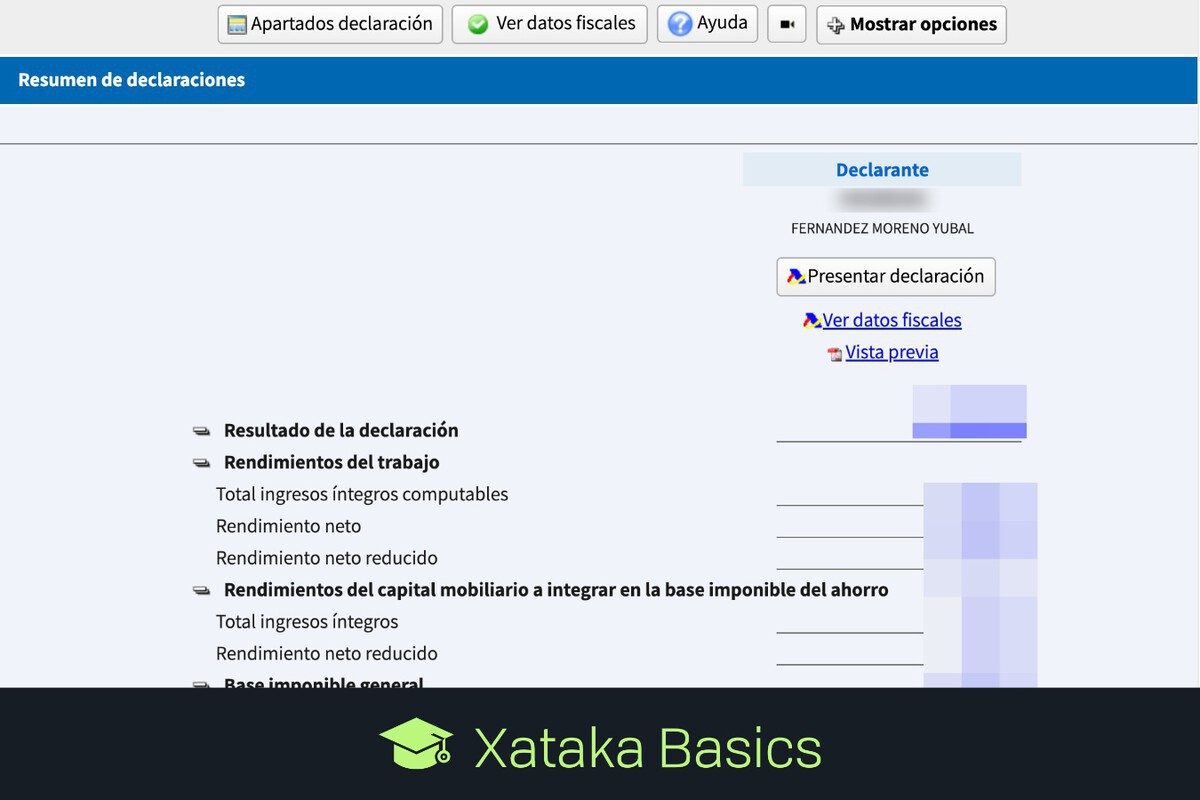Click Resultado de la declaración heading
1200x800 pixels.
(x=341, y=430)
